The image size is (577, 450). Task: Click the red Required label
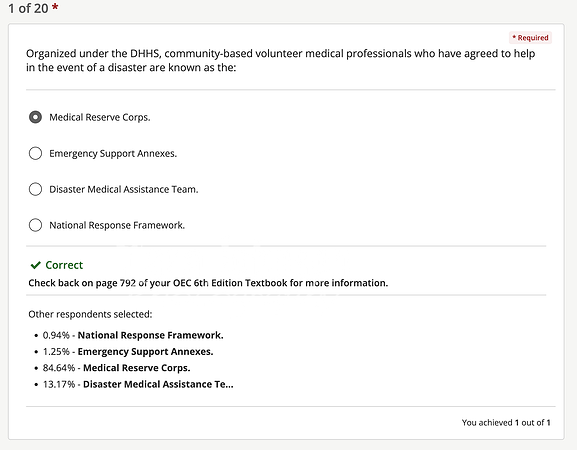[530, 38]
